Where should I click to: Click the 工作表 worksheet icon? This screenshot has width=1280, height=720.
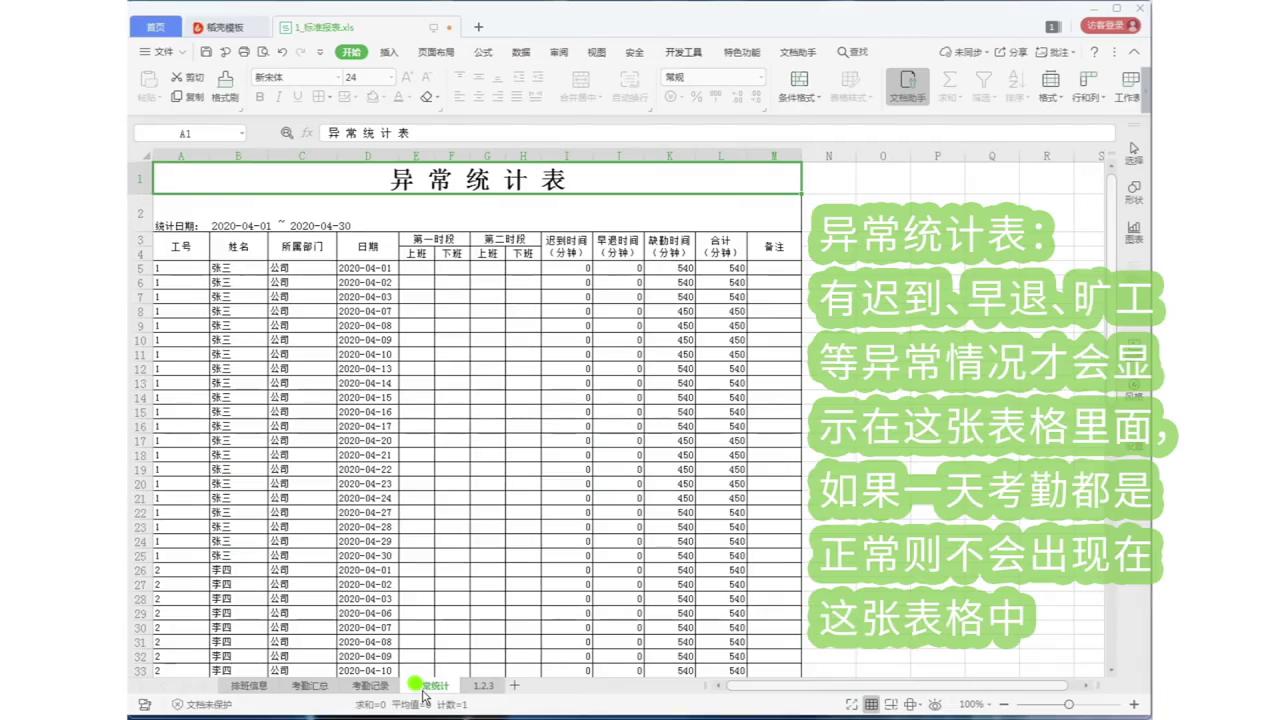(1129, 83)
